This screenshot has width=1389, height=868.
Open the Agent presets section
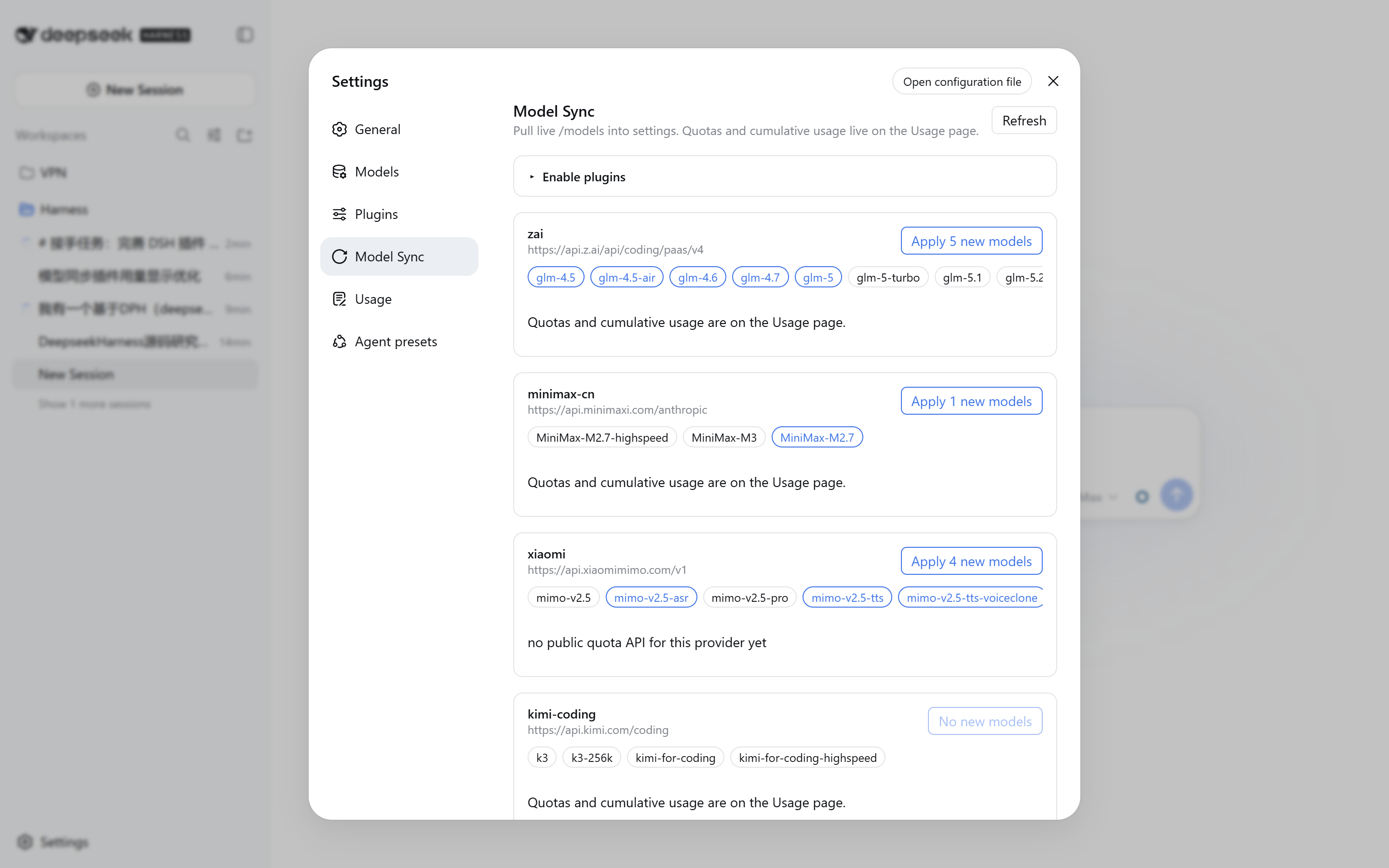click(x=399, y=341)
